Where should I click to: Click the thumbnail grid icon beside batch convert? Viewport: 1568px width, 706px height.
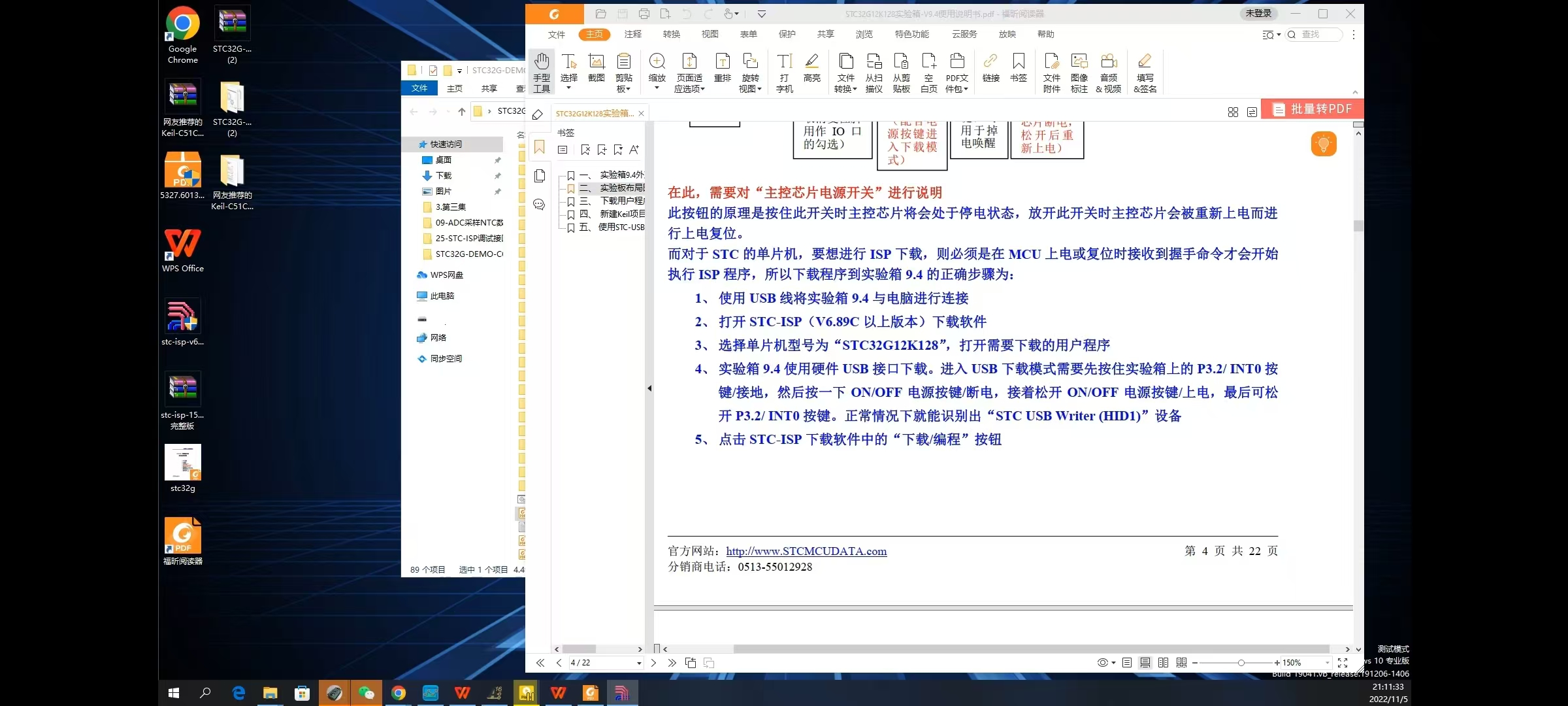tap(1233, 112)
